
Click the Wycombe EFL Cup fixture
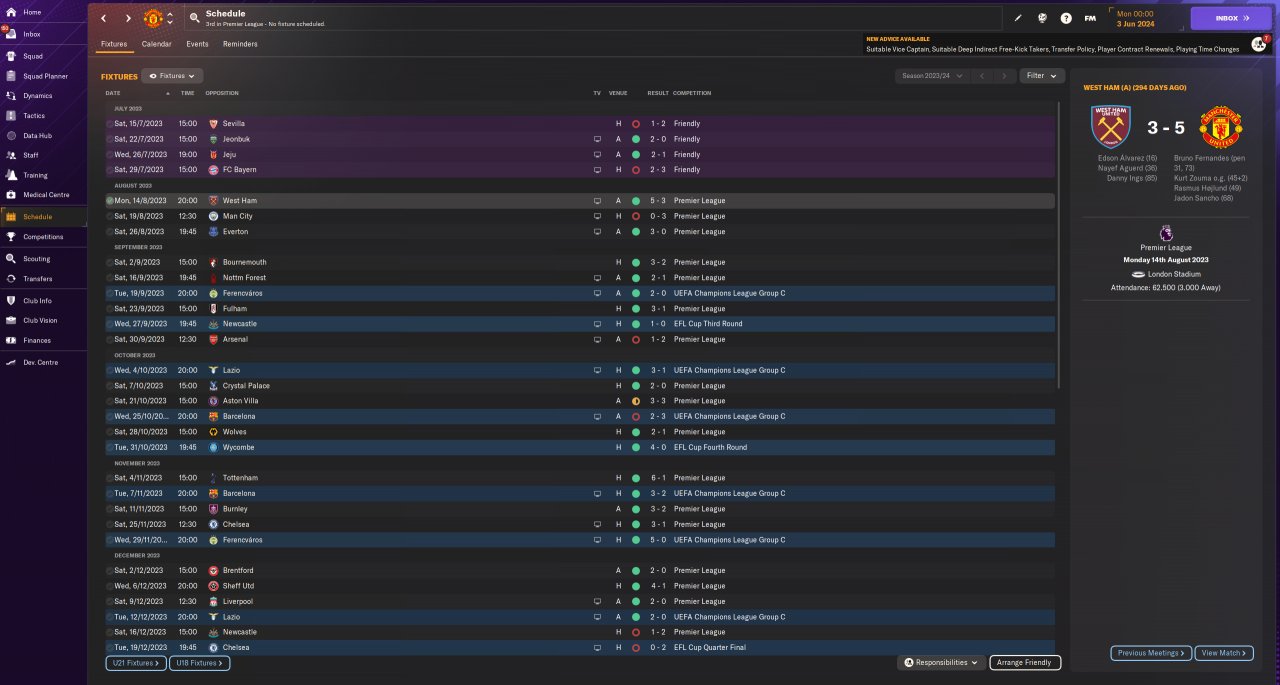point(579,447)
